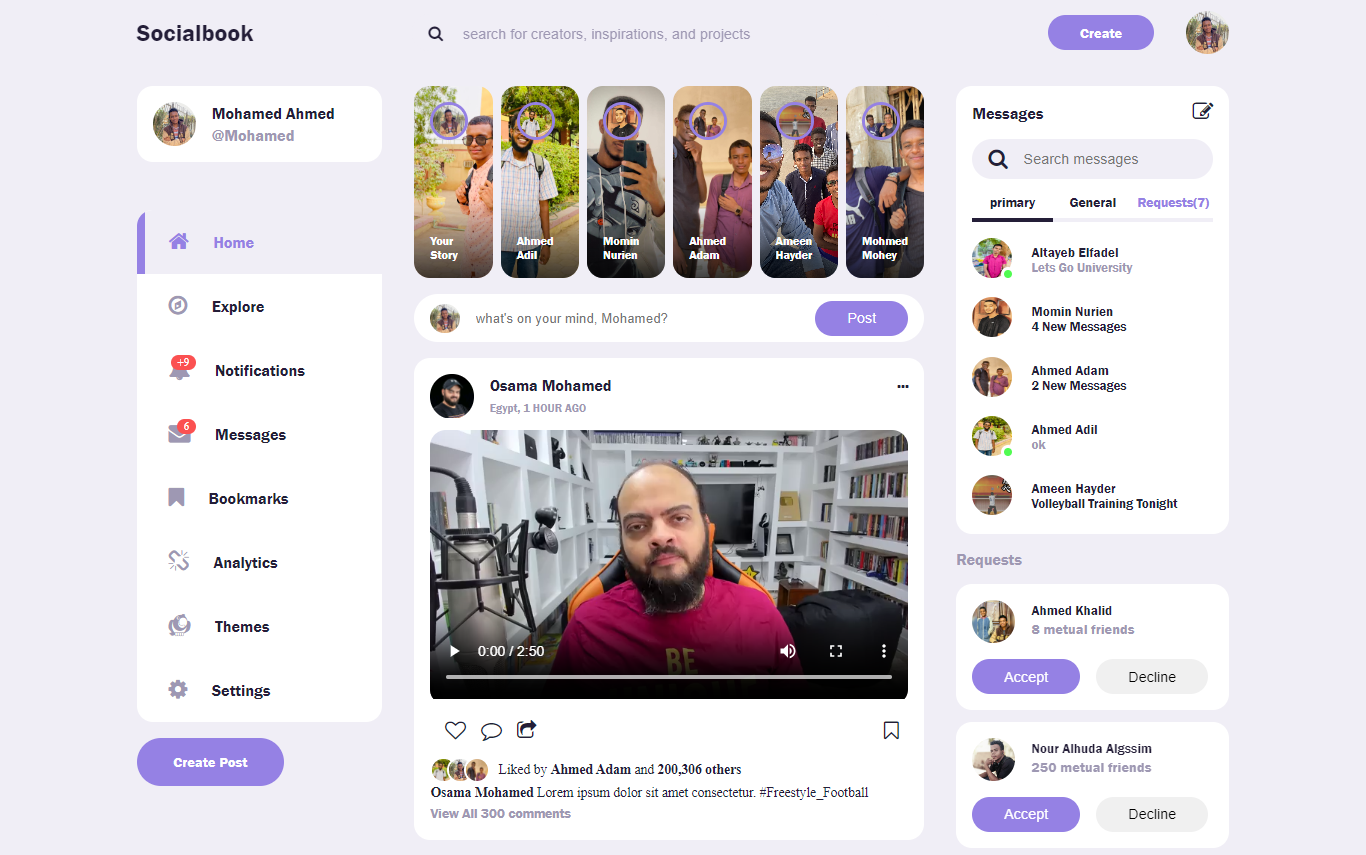The height and width of the screenshot is (855, 1366).
Task: Open the post's three-dot options menu
Action: pos(903,386)
